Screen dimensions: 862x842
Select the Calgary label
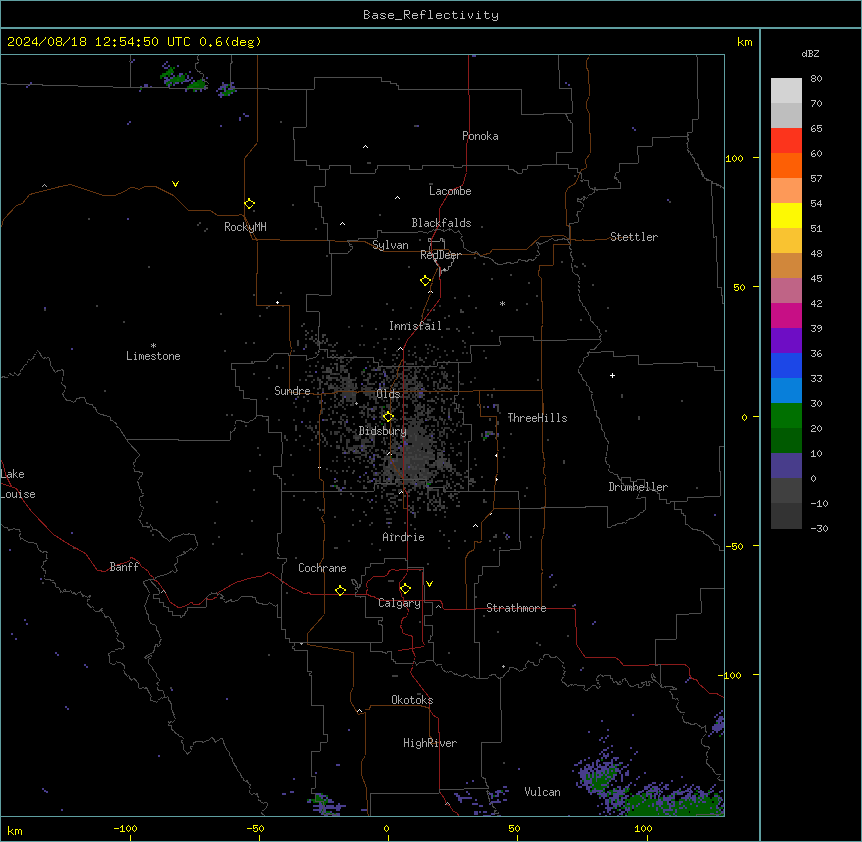coord(399,603)
